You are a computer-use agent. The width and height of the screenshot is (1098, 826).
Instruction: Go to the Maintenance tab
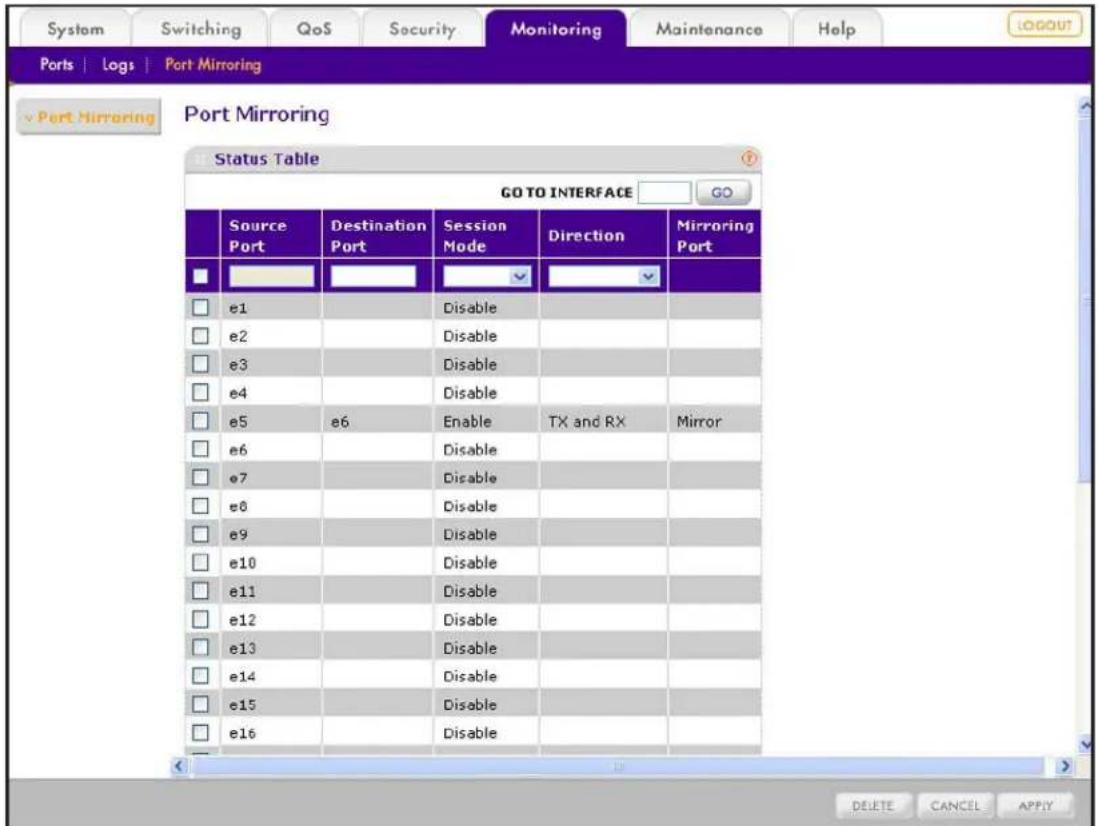[x=709, y=29]
